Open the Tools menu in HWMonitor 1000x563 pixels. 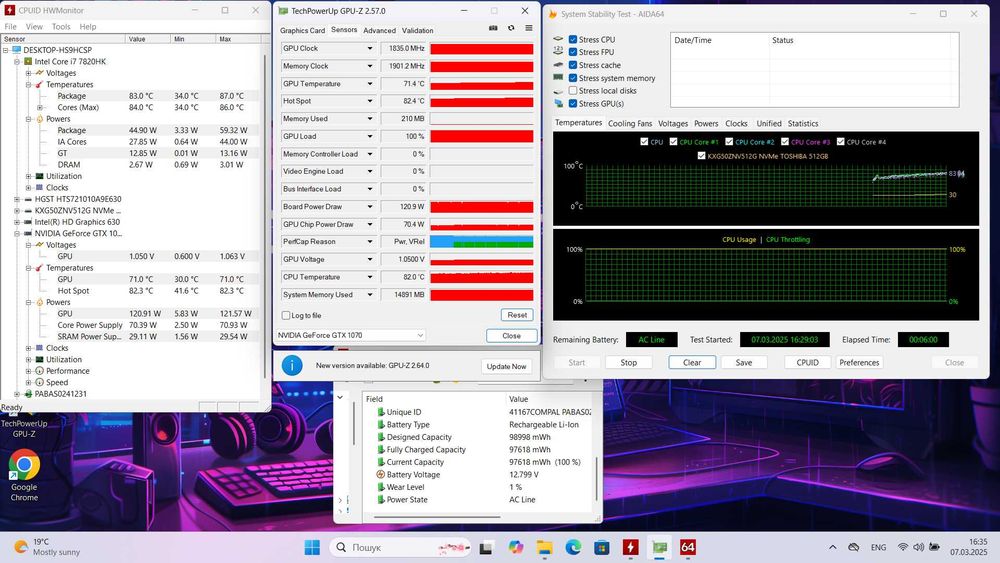[61, 26]
